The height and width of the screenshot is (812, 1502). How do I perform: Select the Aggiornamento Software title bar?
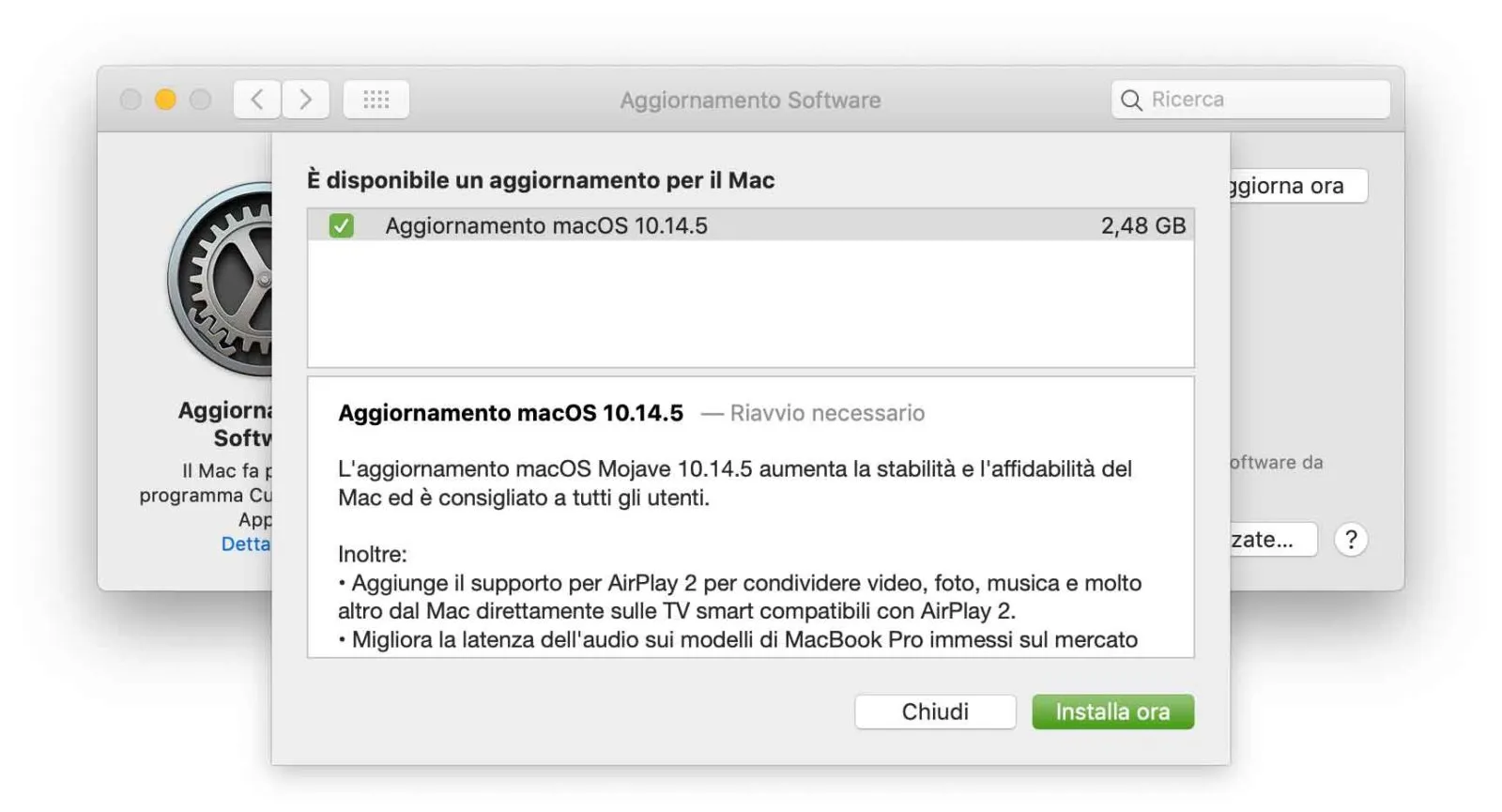pyautogui.click(x=750, y=100)
